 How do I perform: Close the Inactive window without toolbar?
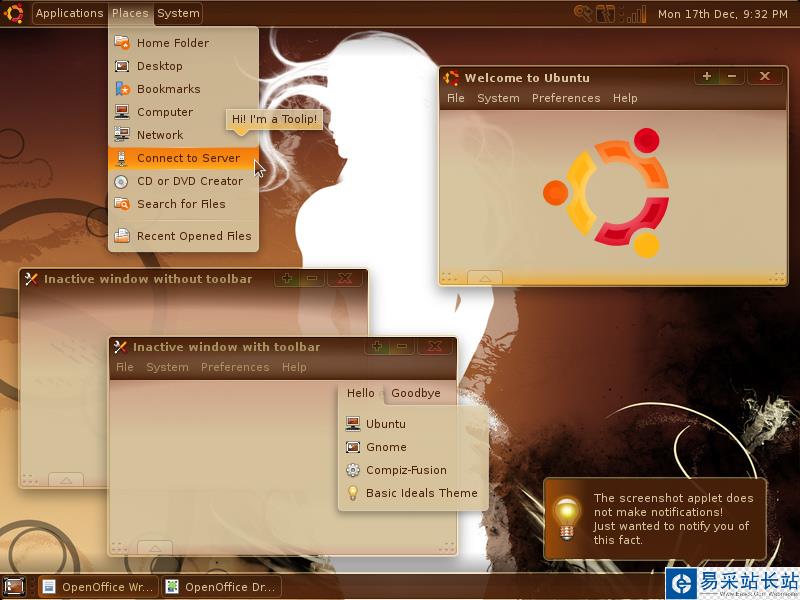point(345,279)
